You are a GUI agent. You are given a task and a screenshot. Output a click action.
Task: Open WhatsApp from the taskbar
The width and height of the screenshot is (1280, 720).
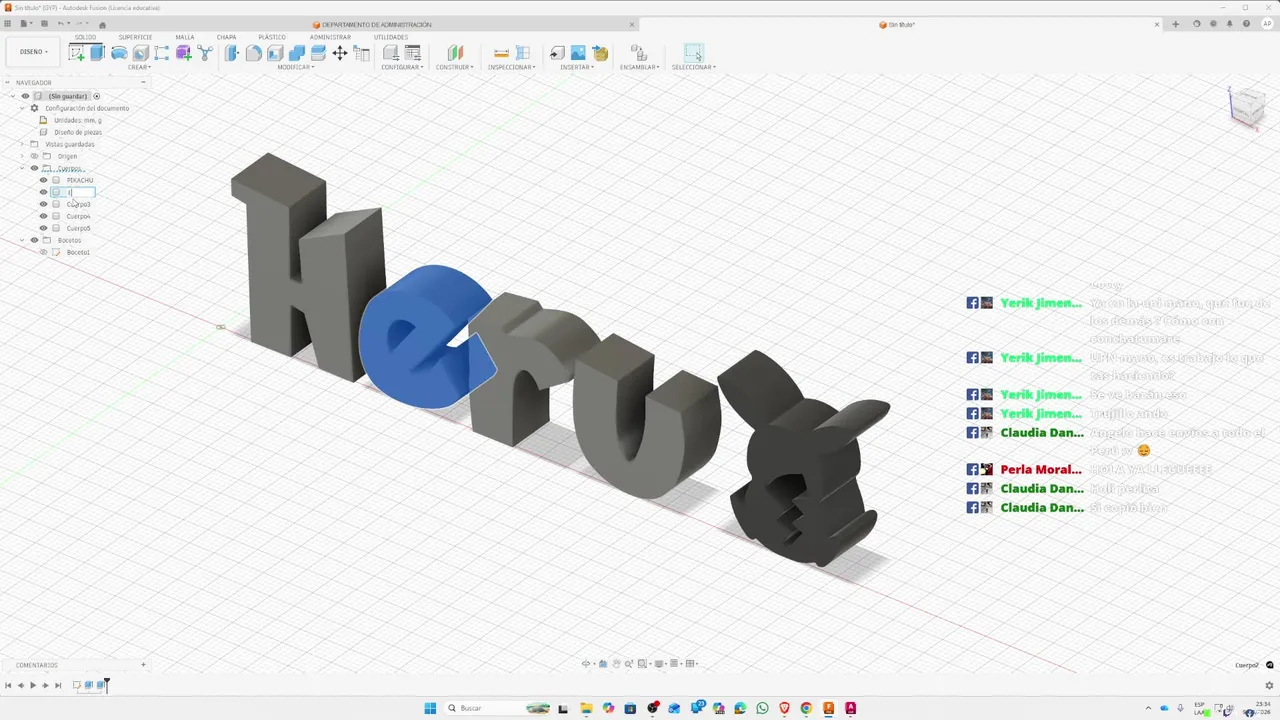coord(763,708)
